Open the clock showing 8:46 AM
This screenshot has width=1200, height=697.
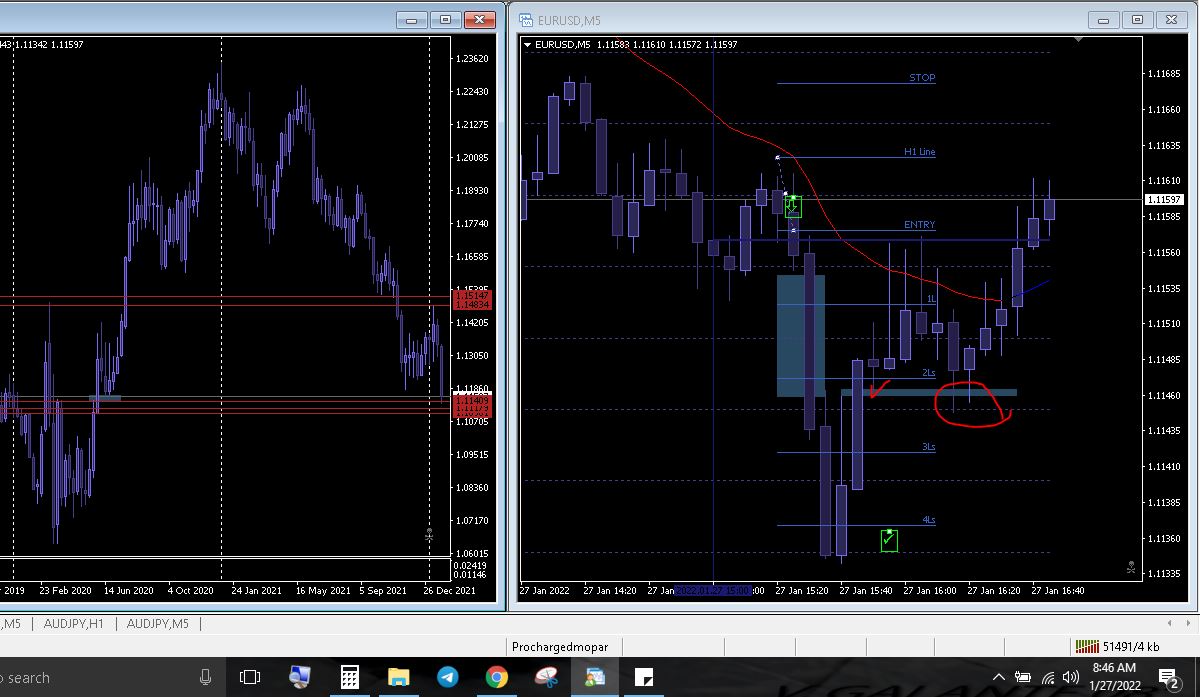1114,677
